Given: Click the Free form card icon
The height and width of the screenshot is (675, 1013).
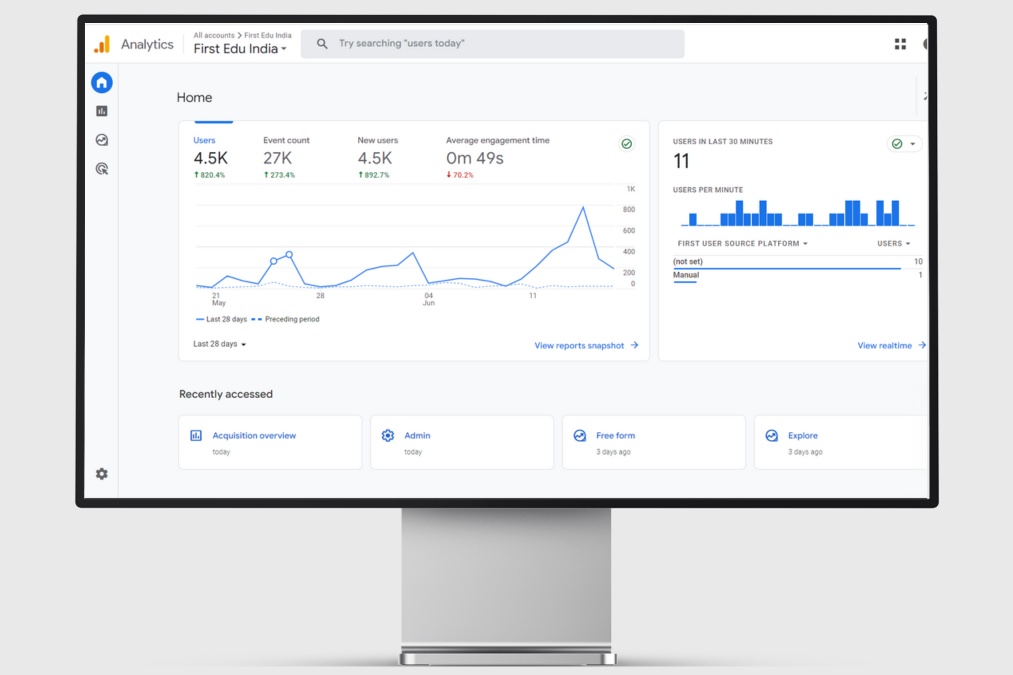Looking at the screenshot, I should 580,435.
